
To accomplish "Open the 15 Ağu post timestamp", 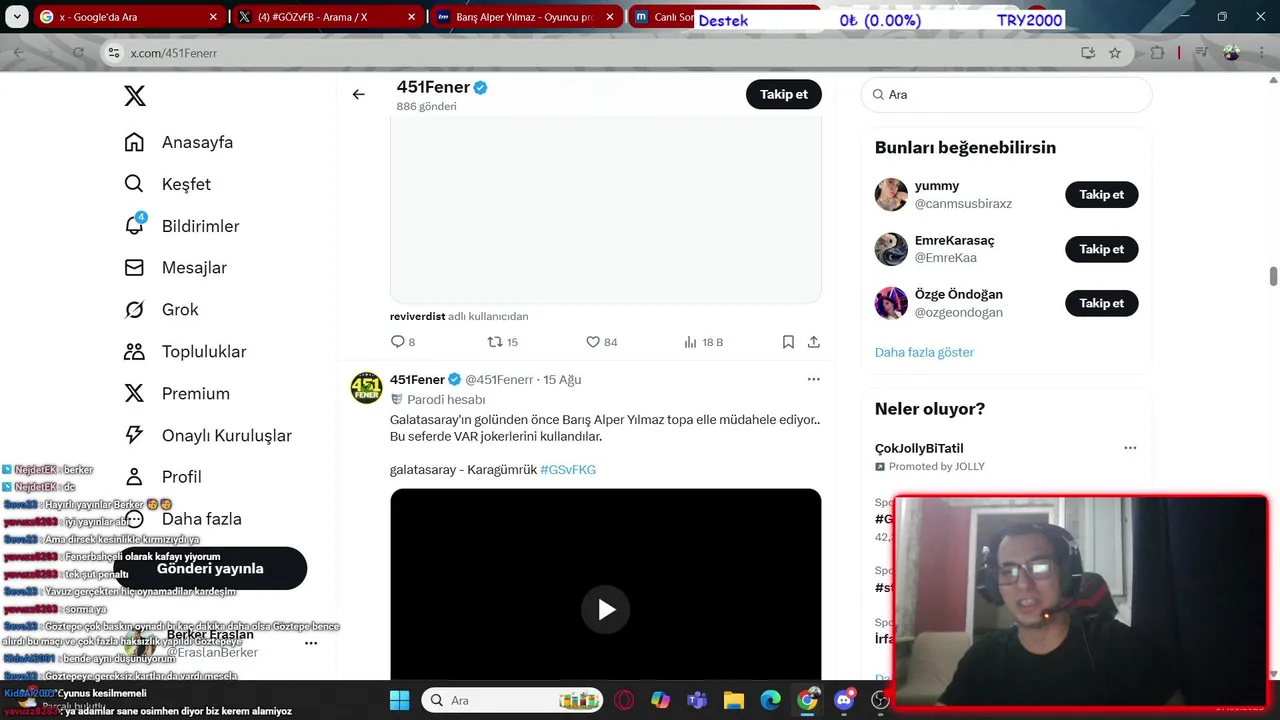I will pyautogui.click(x=562, y=379).
